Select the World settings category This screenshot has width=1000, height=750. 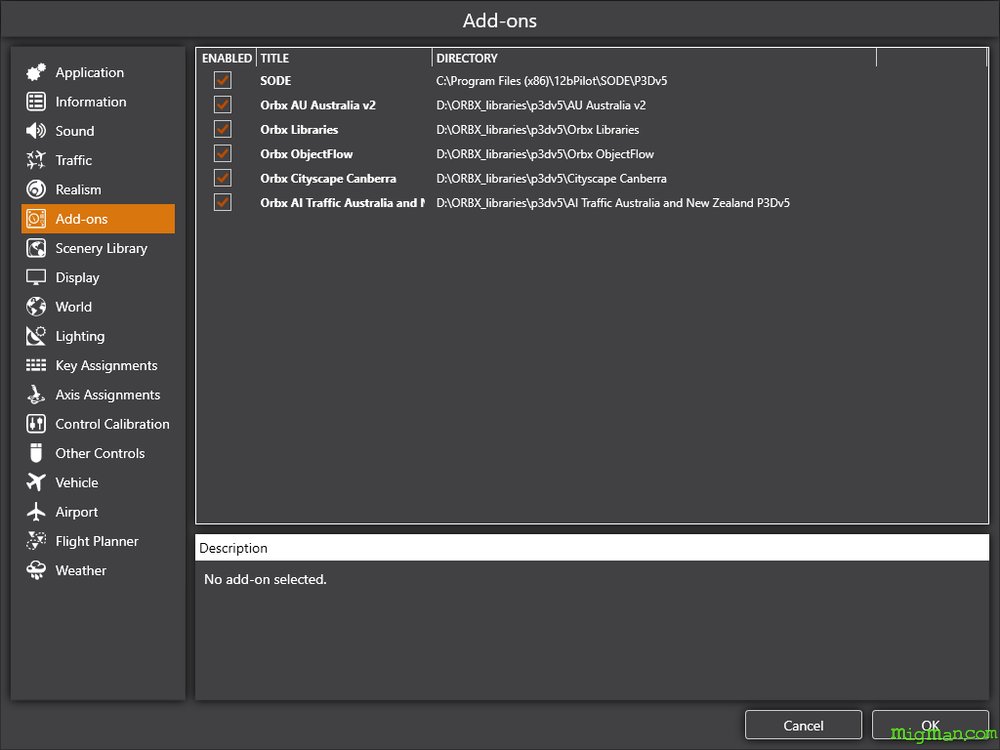(x=98, y=307)
